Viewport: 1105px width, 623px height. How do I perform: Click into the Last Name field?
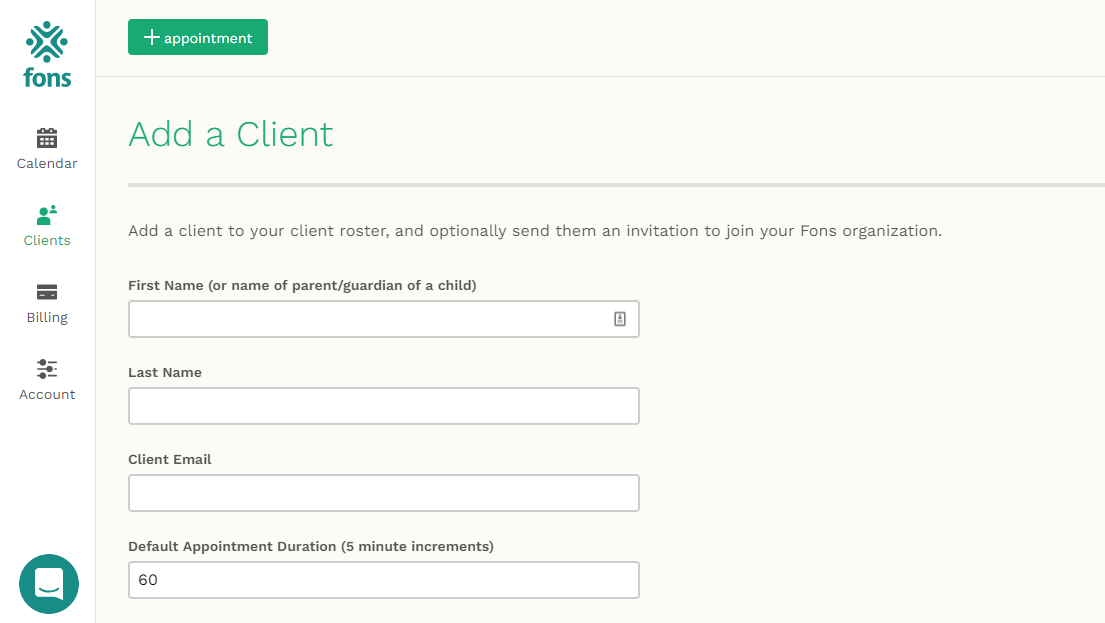click(383, 406)
